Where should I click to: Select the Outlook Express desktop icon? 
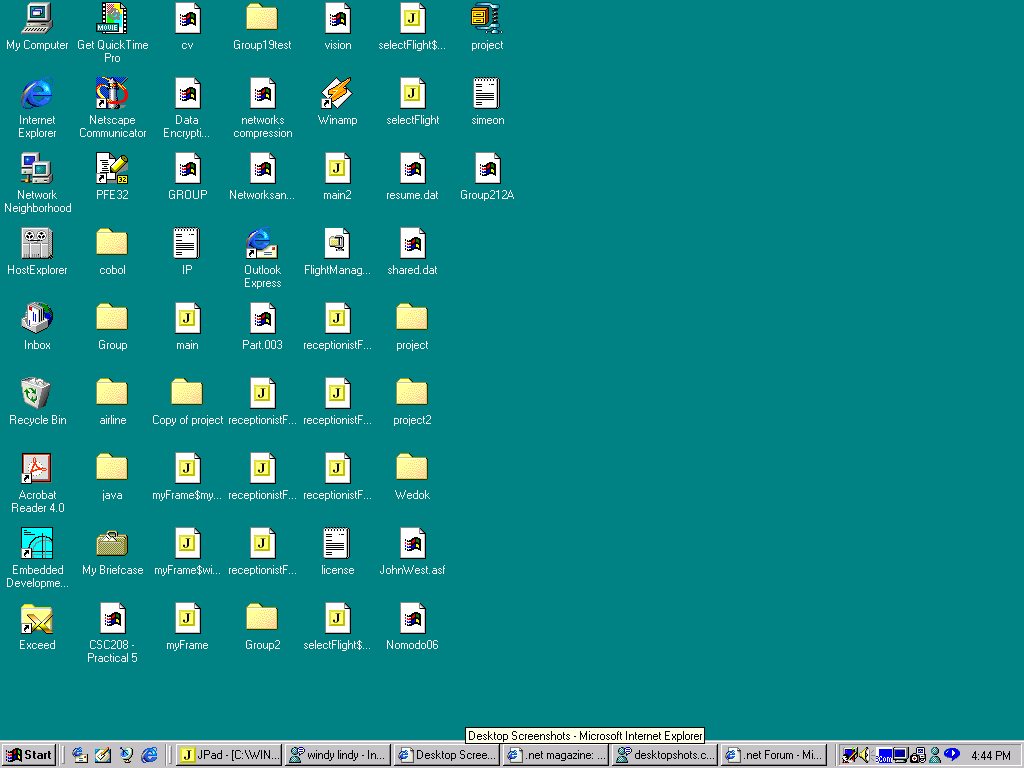pos(262,243)
